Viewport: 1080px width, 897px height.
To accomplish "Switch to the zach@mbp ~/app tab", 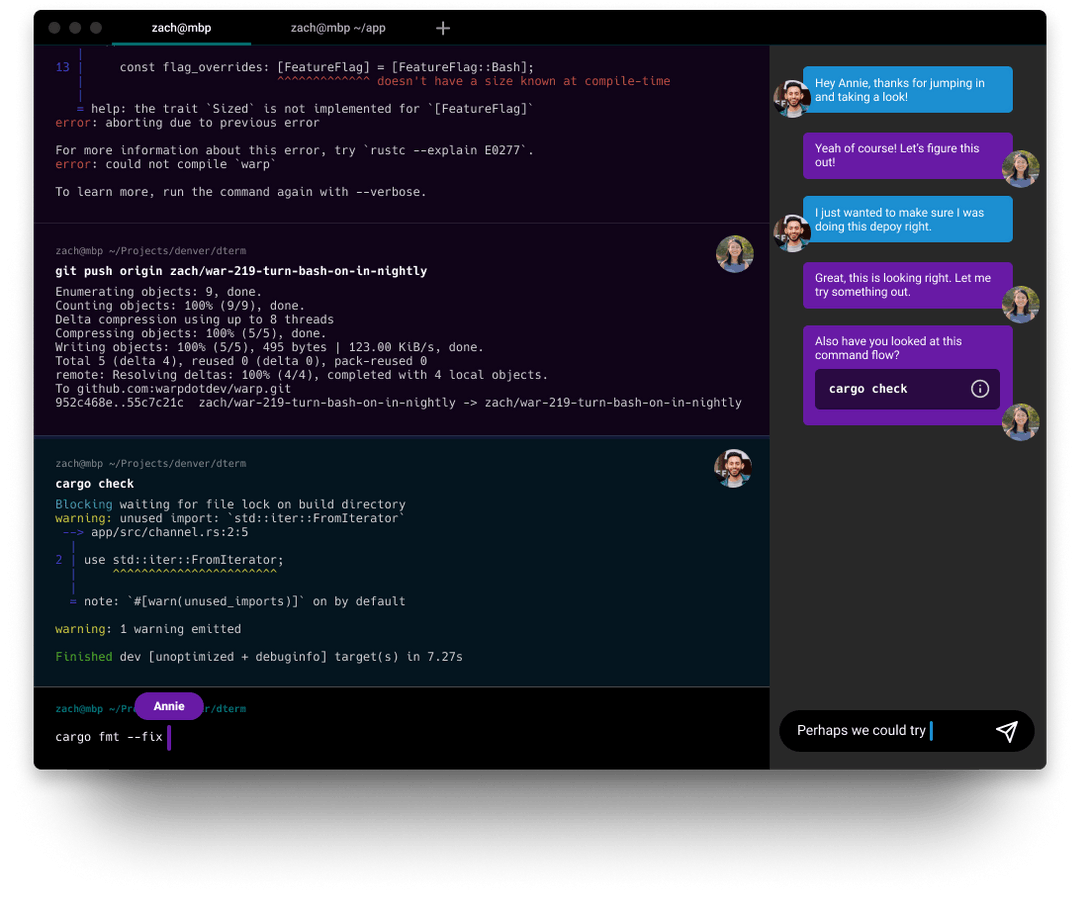I will click(338, 28).
